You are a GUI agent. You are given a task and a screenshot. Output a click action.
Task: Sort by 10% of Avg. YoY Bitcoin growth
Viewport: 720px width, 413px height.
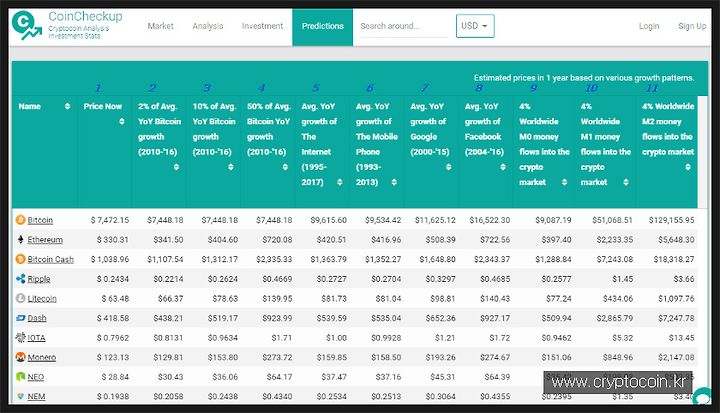point(231,167)
